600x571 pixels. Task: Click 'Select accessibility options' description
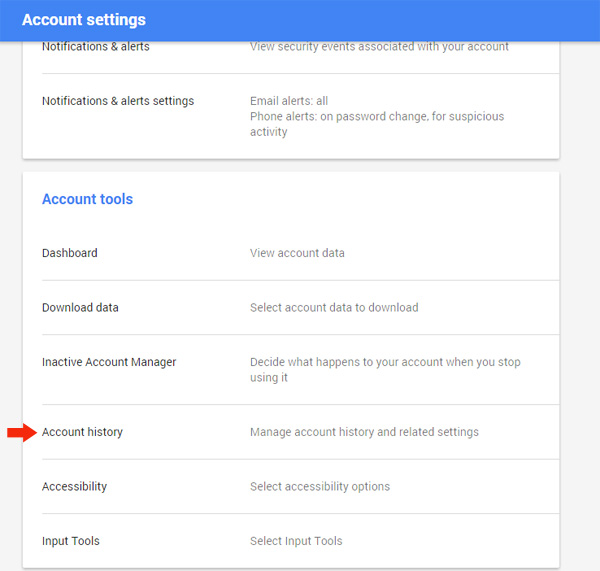(320, 486)
